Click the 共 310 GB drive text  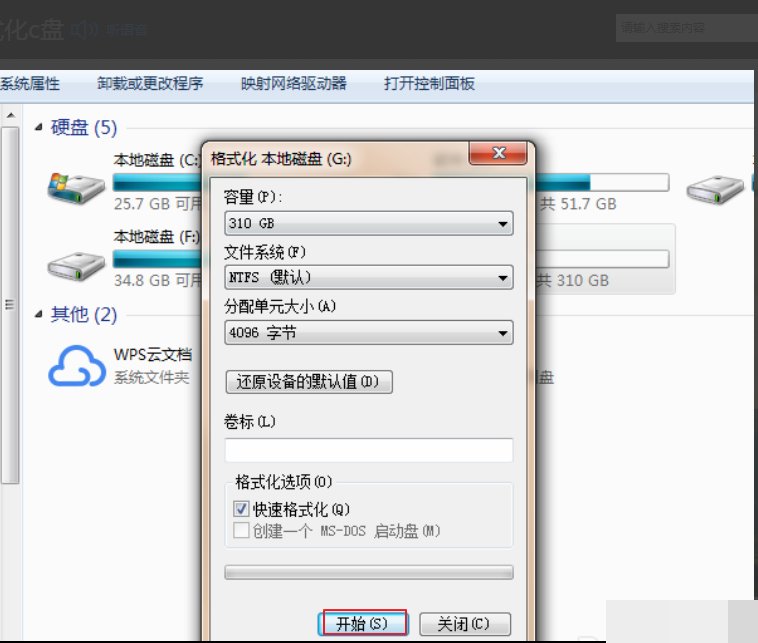pos(573,280)
